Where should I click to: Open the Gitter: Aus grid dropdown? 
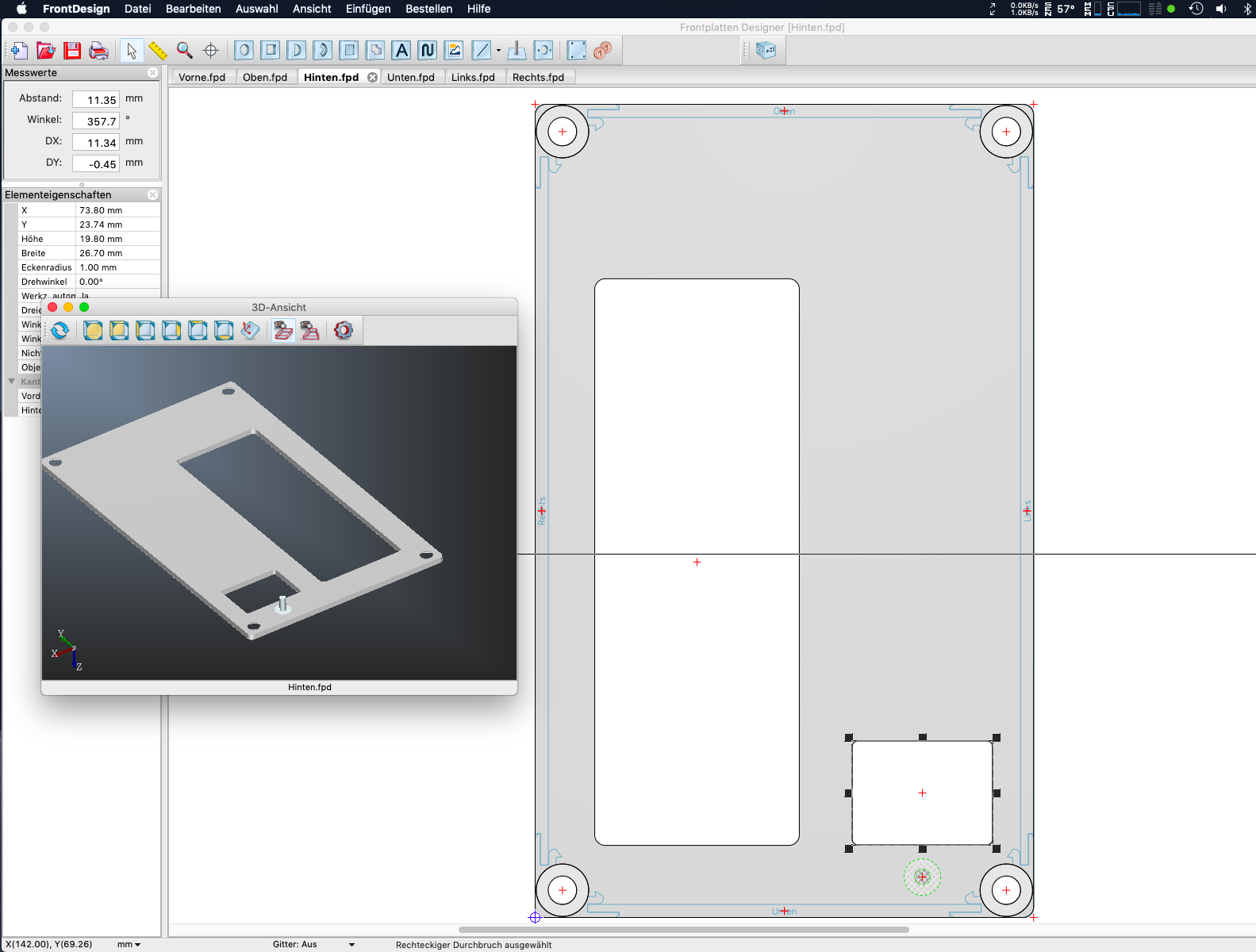click(314, 944)
